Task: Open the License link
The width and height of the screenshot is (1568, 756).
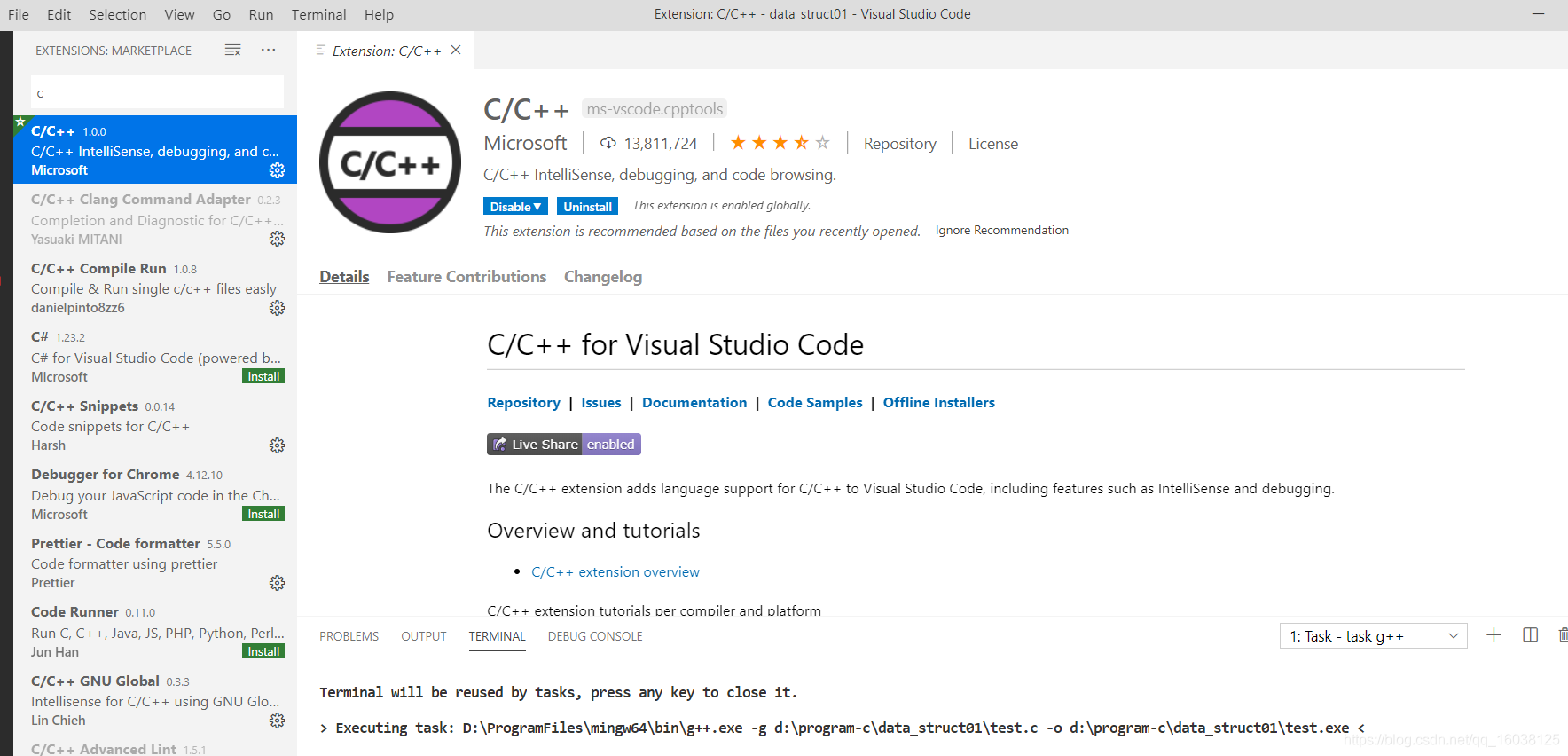Action: tap(992, 144)
